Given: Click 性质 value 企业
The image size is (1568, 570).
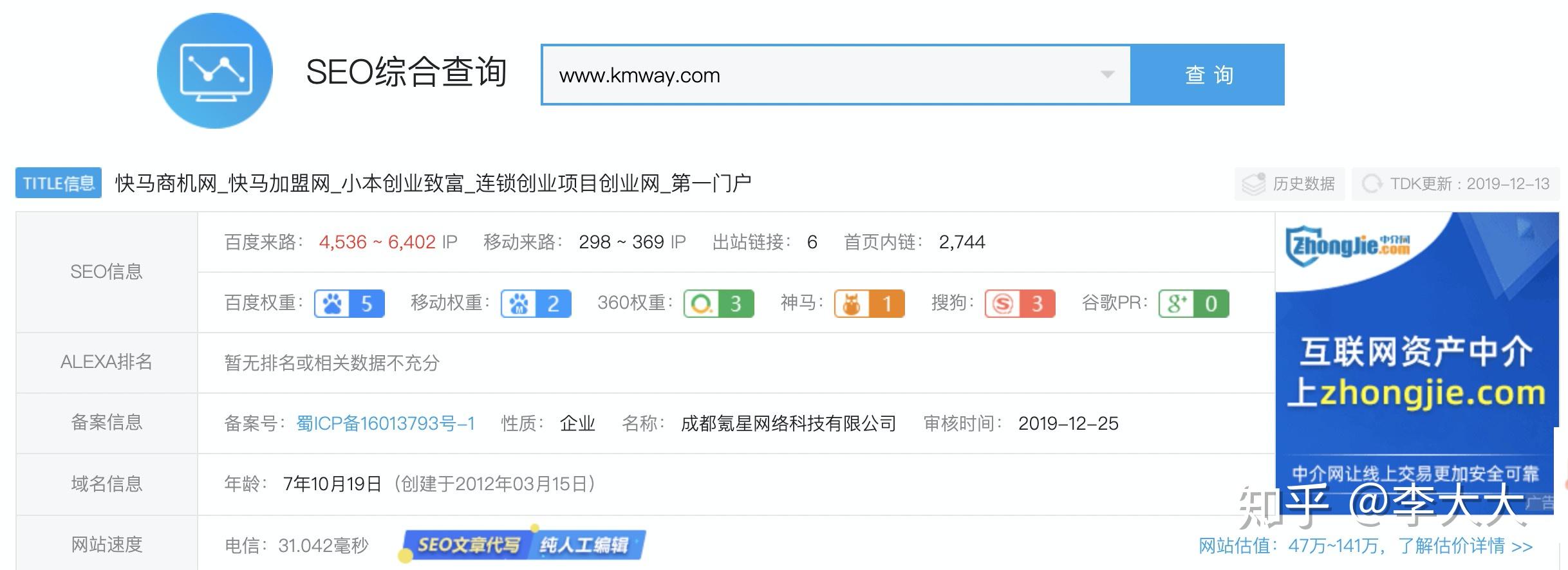Looking at the screenshot, I should pos(577,423).
